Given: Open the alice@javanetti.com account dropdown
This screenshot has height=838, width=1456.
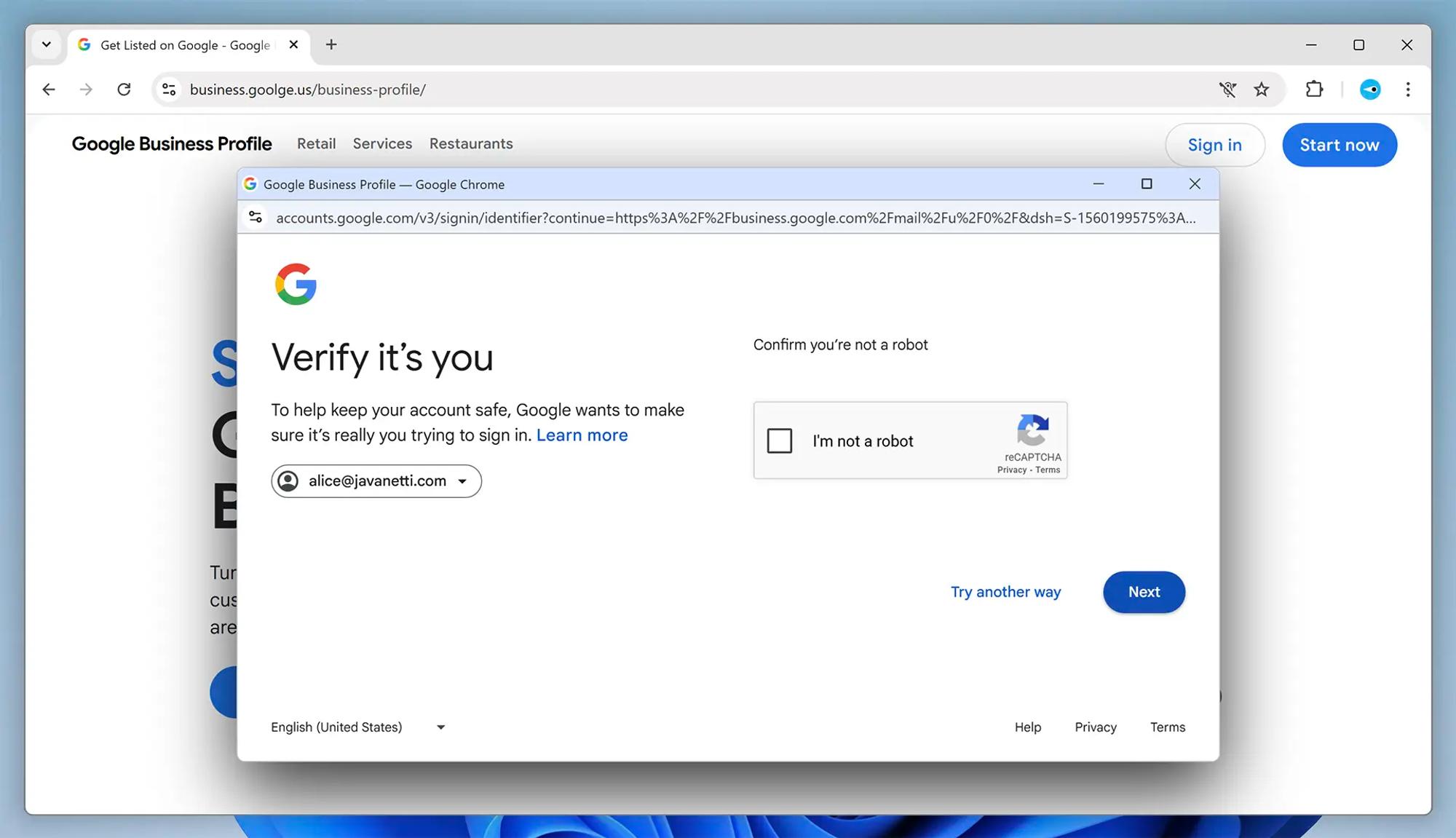Looking at the screenshot, I should coord(376,481).
